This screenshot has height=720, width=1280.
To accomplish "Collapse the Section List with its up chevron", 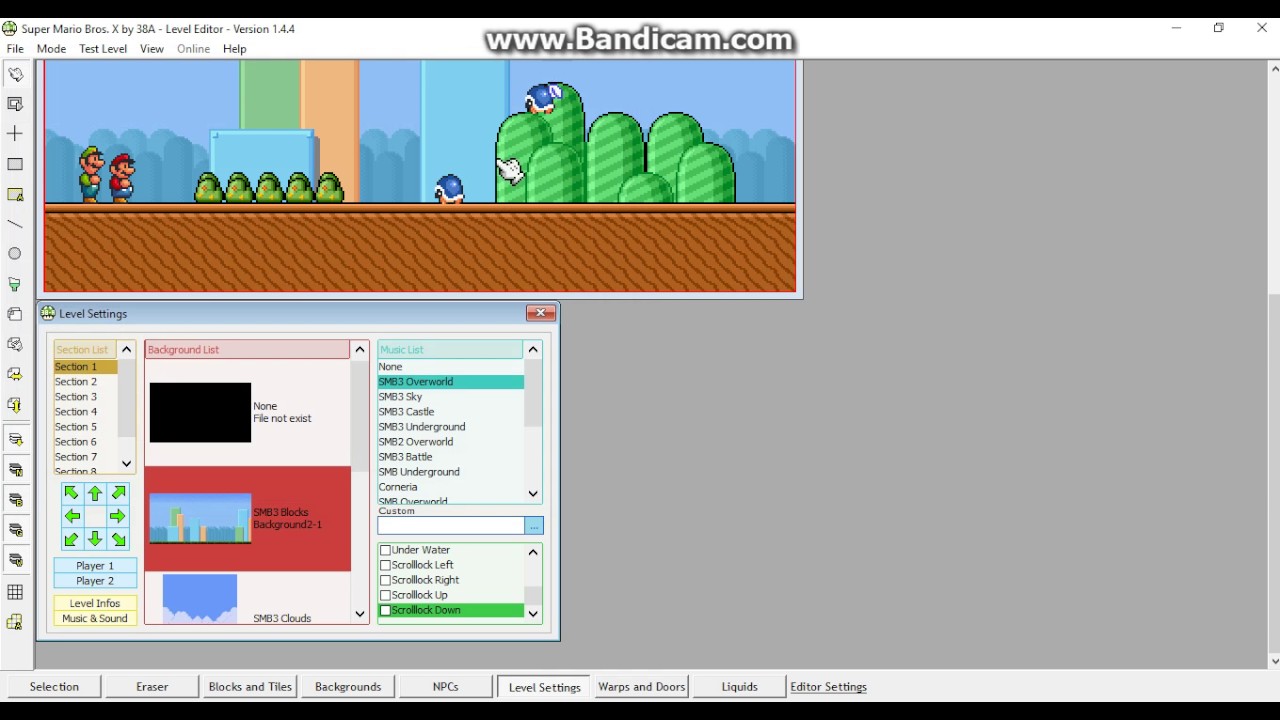I will pyautogui.click(x=126, y=349).
